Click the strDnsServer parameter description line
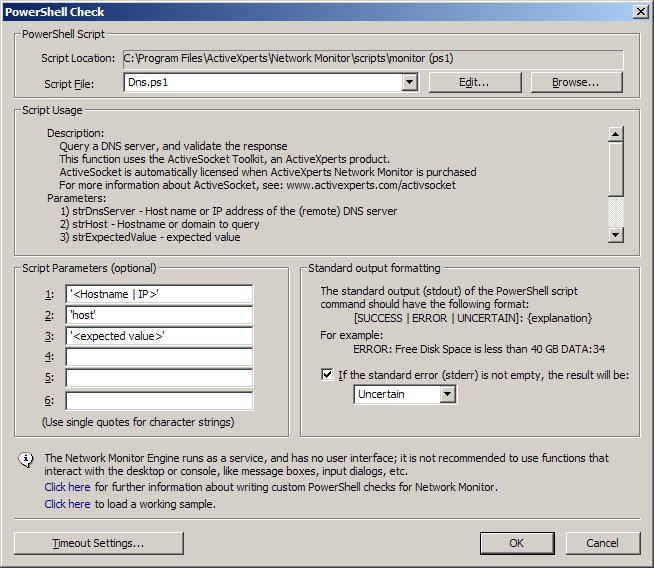This screenshot has height=568, width=654. click(x=229, y=211)
